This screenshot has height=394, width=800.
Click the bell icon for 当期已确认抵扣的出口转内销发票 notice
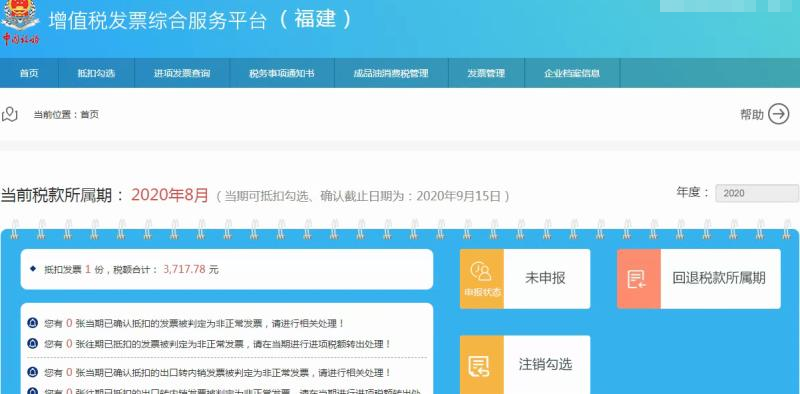click(x=33, y=373)
